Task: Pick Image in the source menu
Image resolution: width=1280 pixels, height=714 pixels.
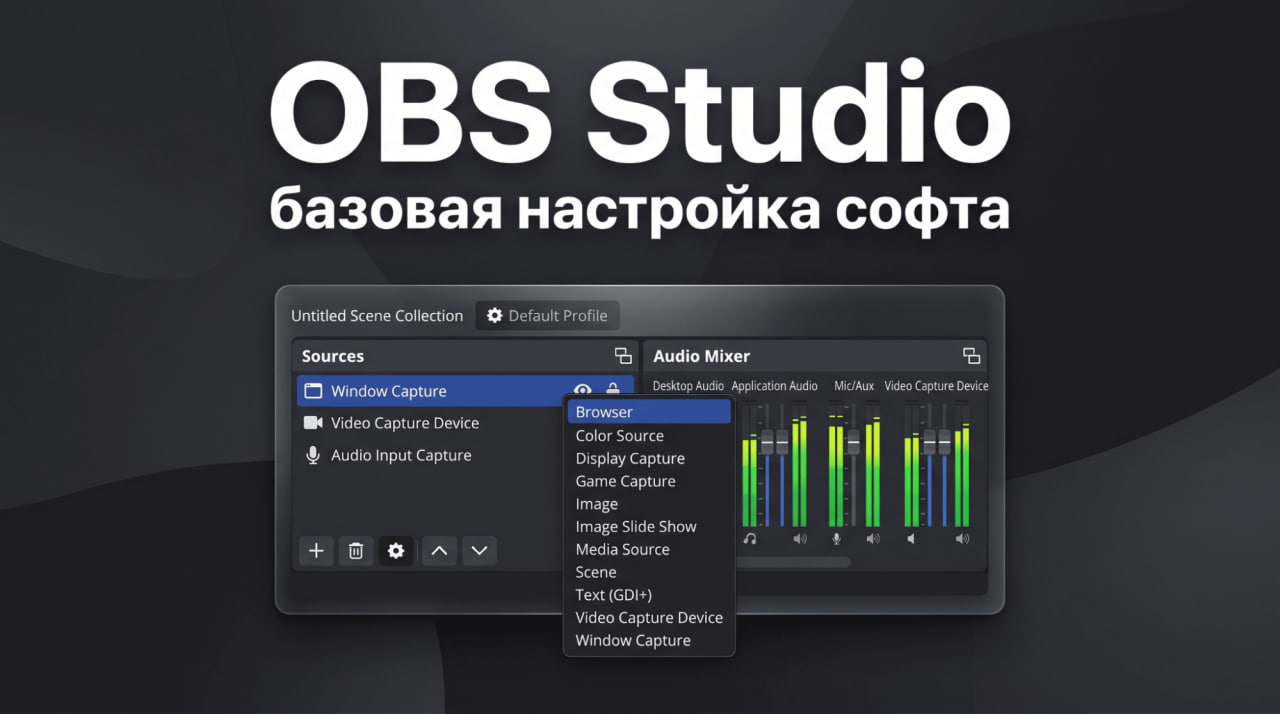Action: pos(649,504)
